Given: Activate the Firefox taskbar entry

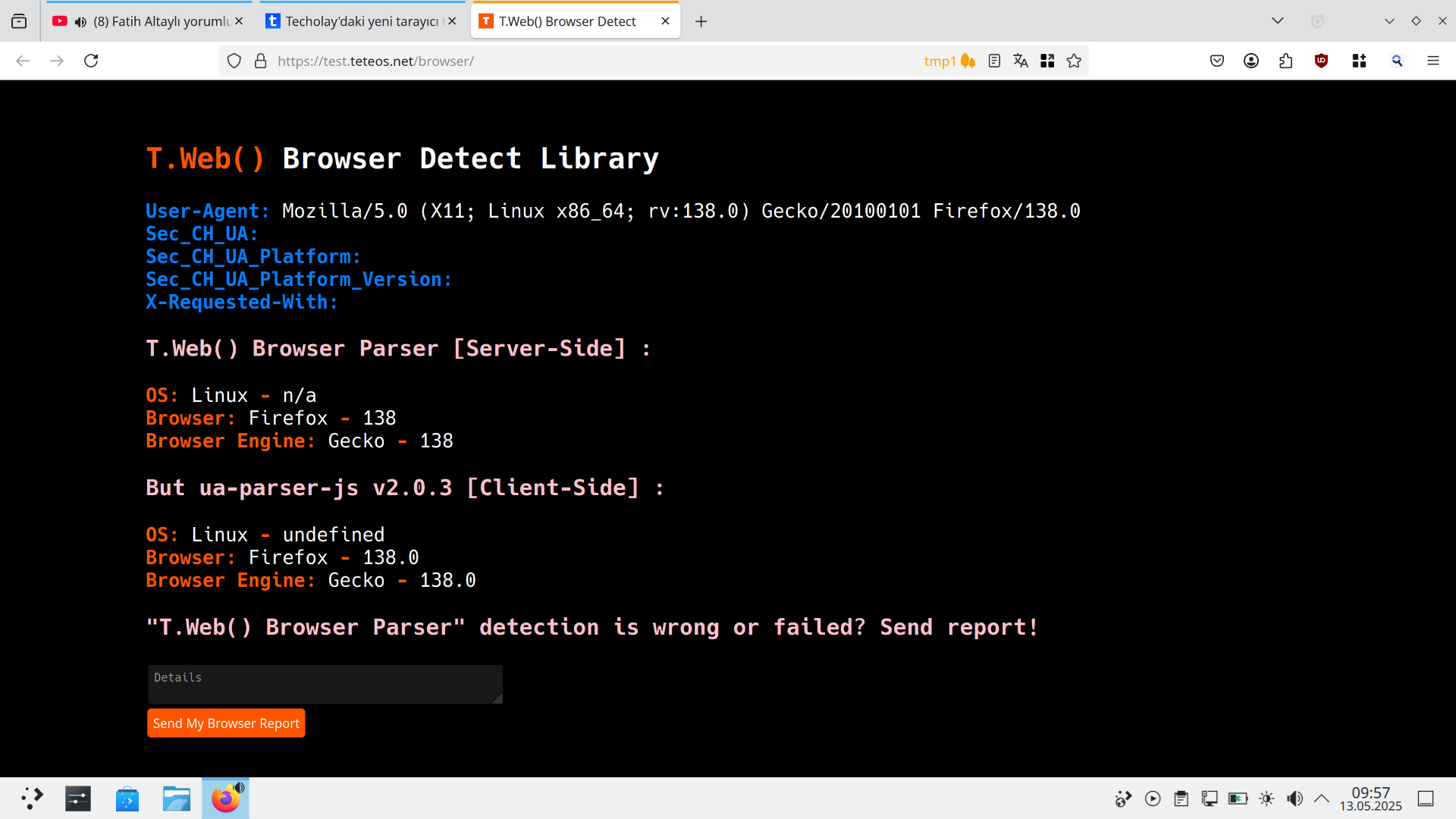Looking at the screenshot, I should [225, 799].
